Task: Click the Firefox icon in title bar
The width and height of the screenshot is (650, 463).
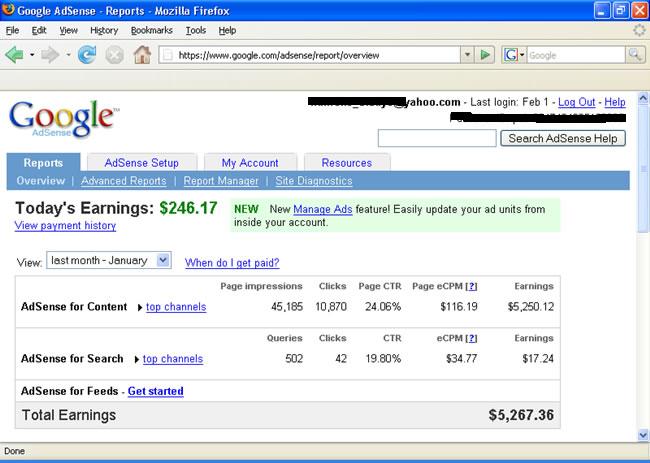Action: 8,9
